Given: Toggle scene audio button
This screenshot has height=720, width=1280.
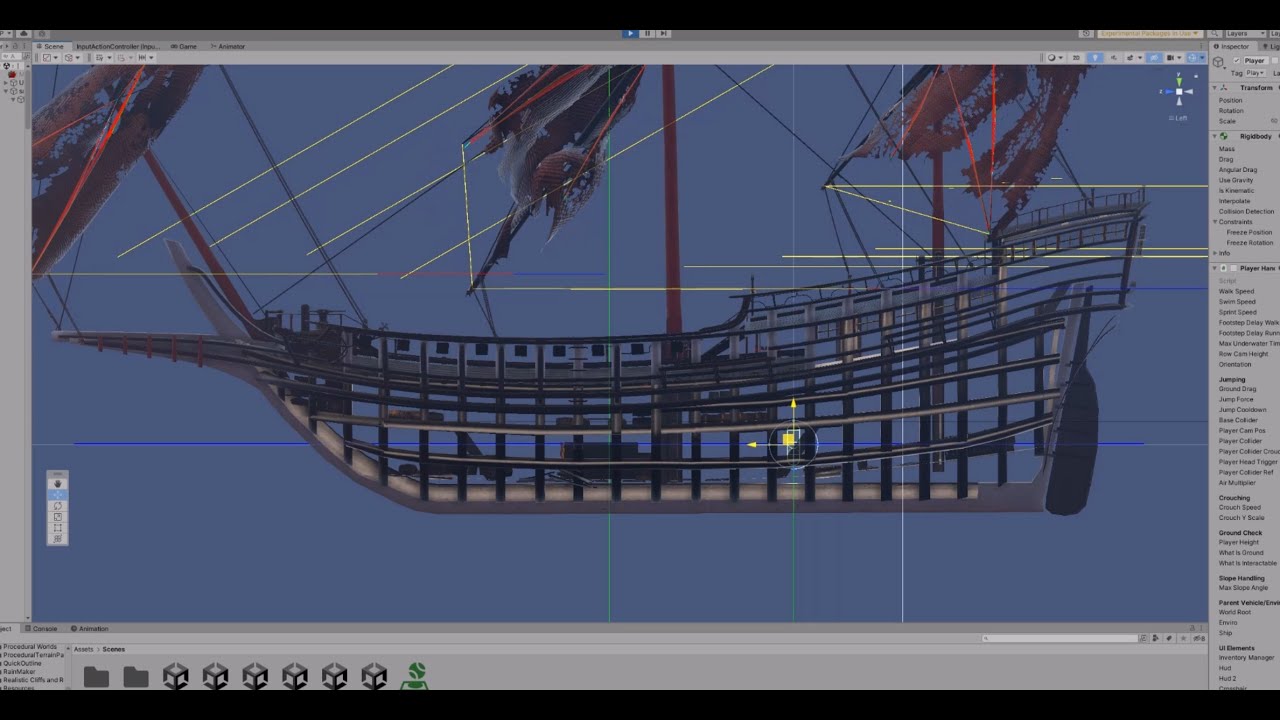Looking at the screenshot, I should click(x=1114, y=58).
